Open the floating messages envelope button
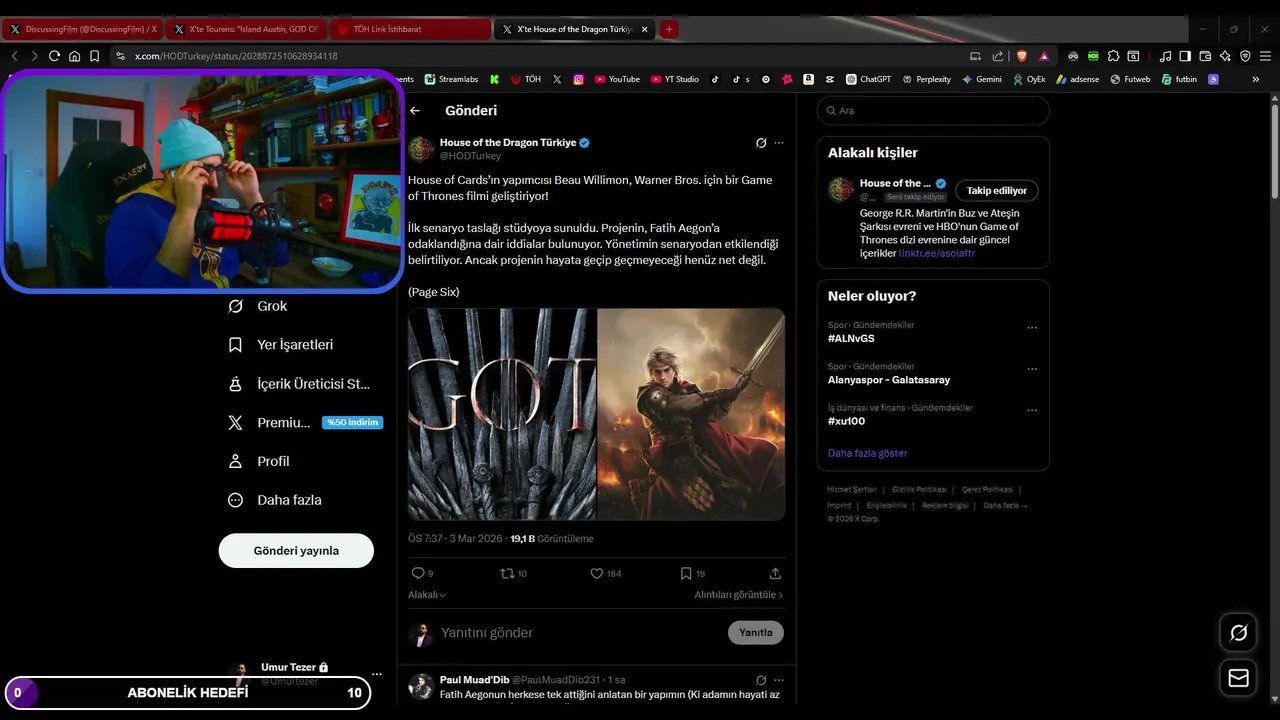This screenshot has width=1280, height=720. click(x=1238, y=678)
